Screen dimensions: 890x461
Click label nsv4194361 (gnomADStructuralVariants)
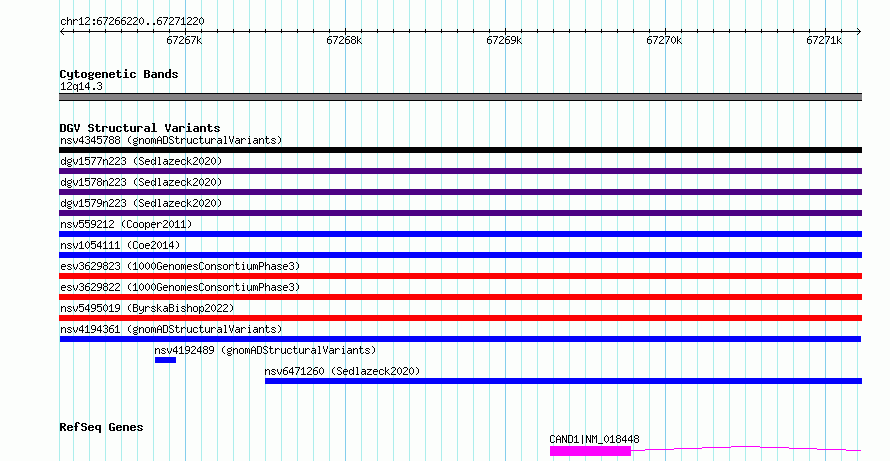171,329
